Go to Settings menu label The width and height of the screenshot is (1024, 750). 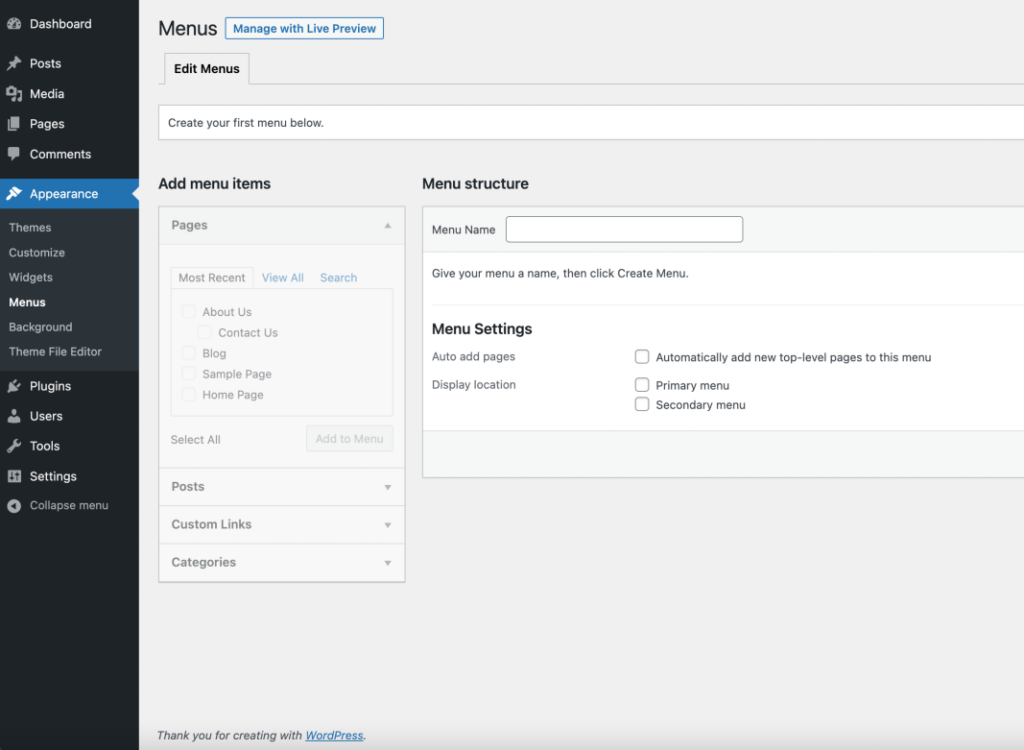coord(53,476)
